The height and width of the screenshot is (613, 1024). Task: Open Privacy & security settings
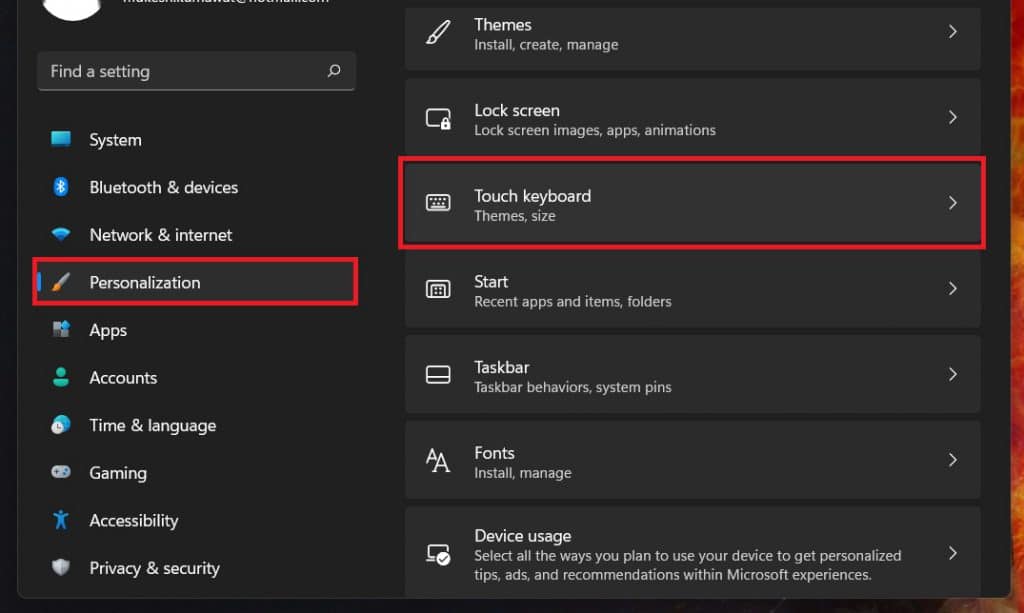[x=195, y=568]
